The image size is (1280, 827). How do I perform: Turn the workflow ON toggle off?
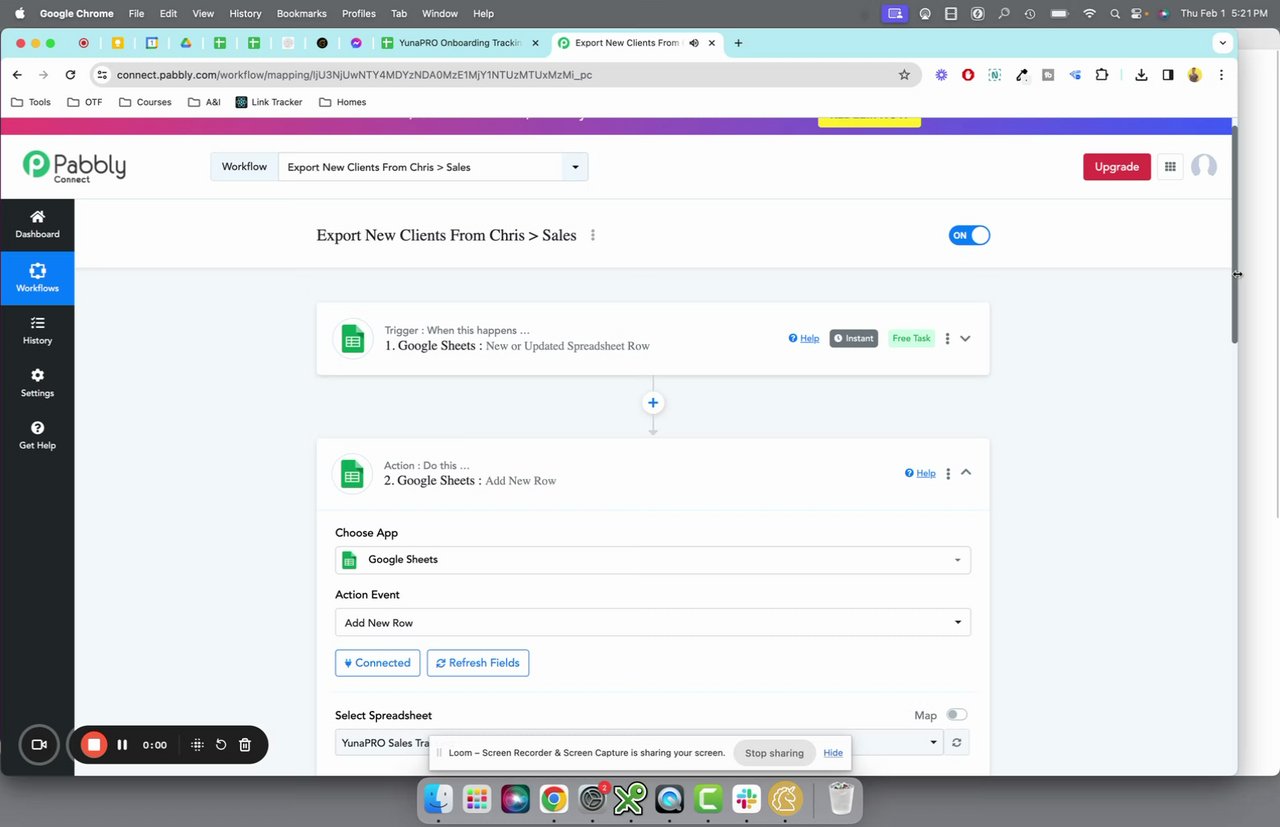click(969, 235)
